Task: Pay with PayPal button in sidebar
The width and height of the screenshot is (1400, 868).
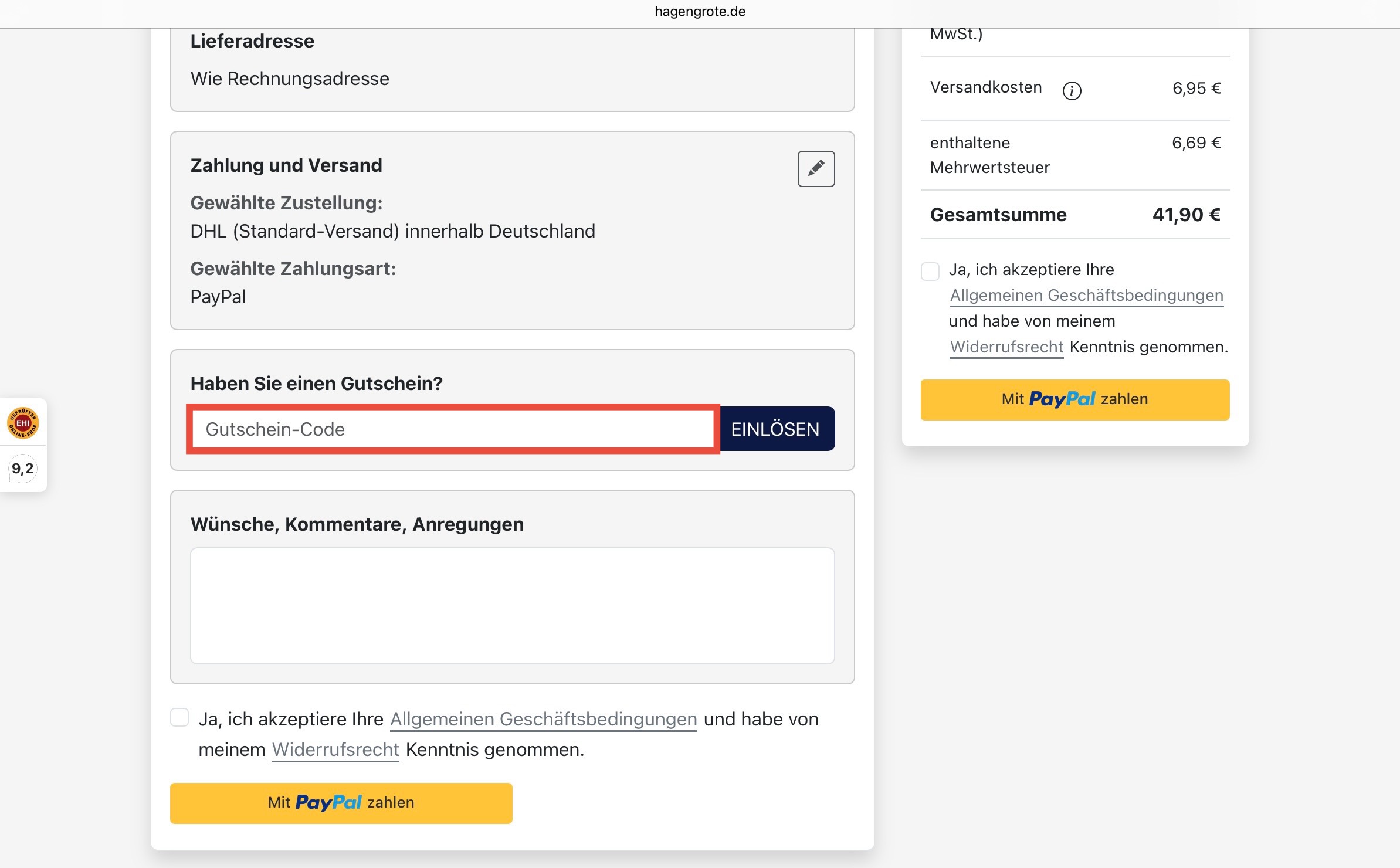Action: point(1075,399)
